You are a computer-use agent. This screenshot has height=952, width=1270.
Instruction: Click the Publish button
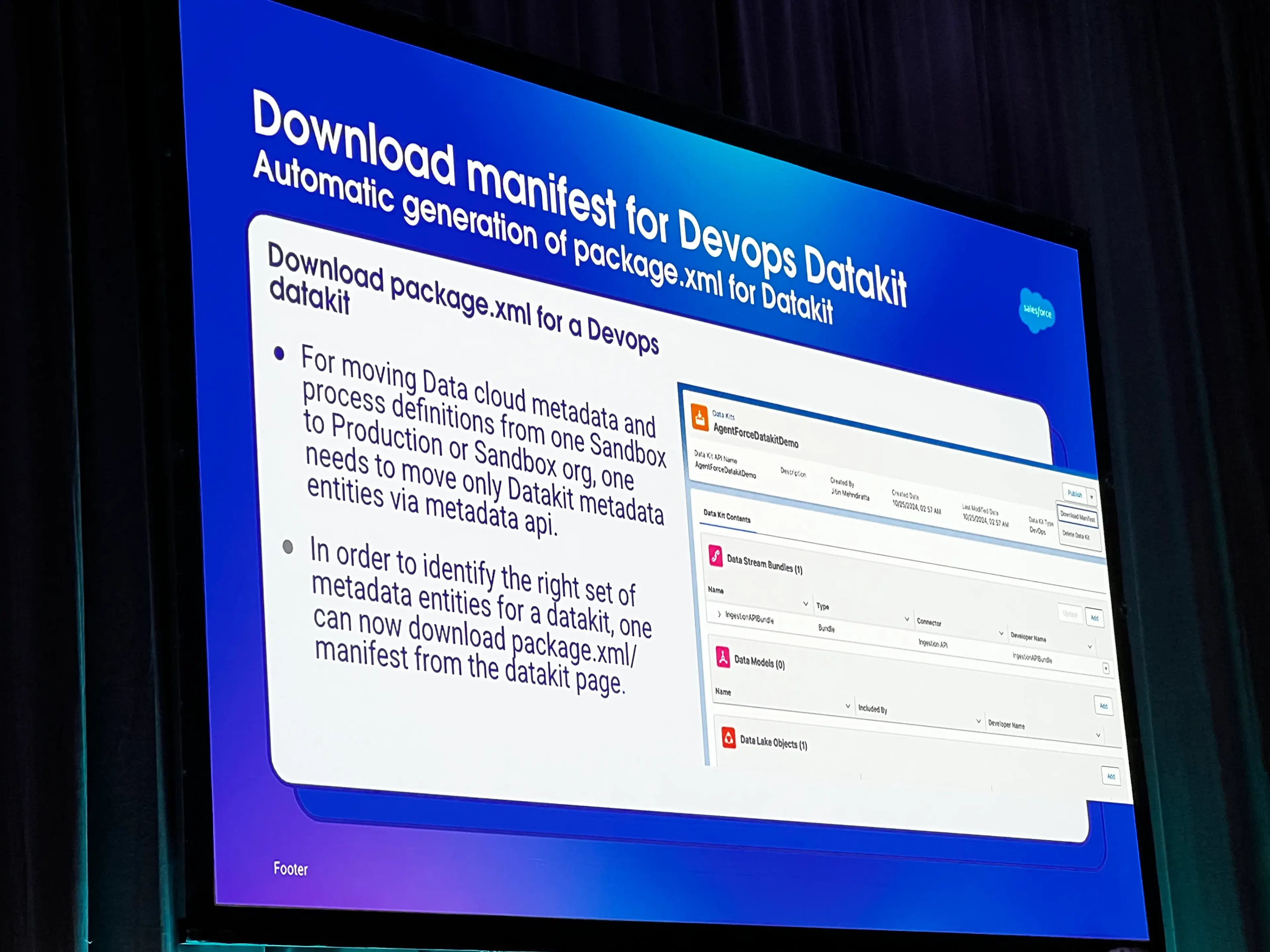1075,494
